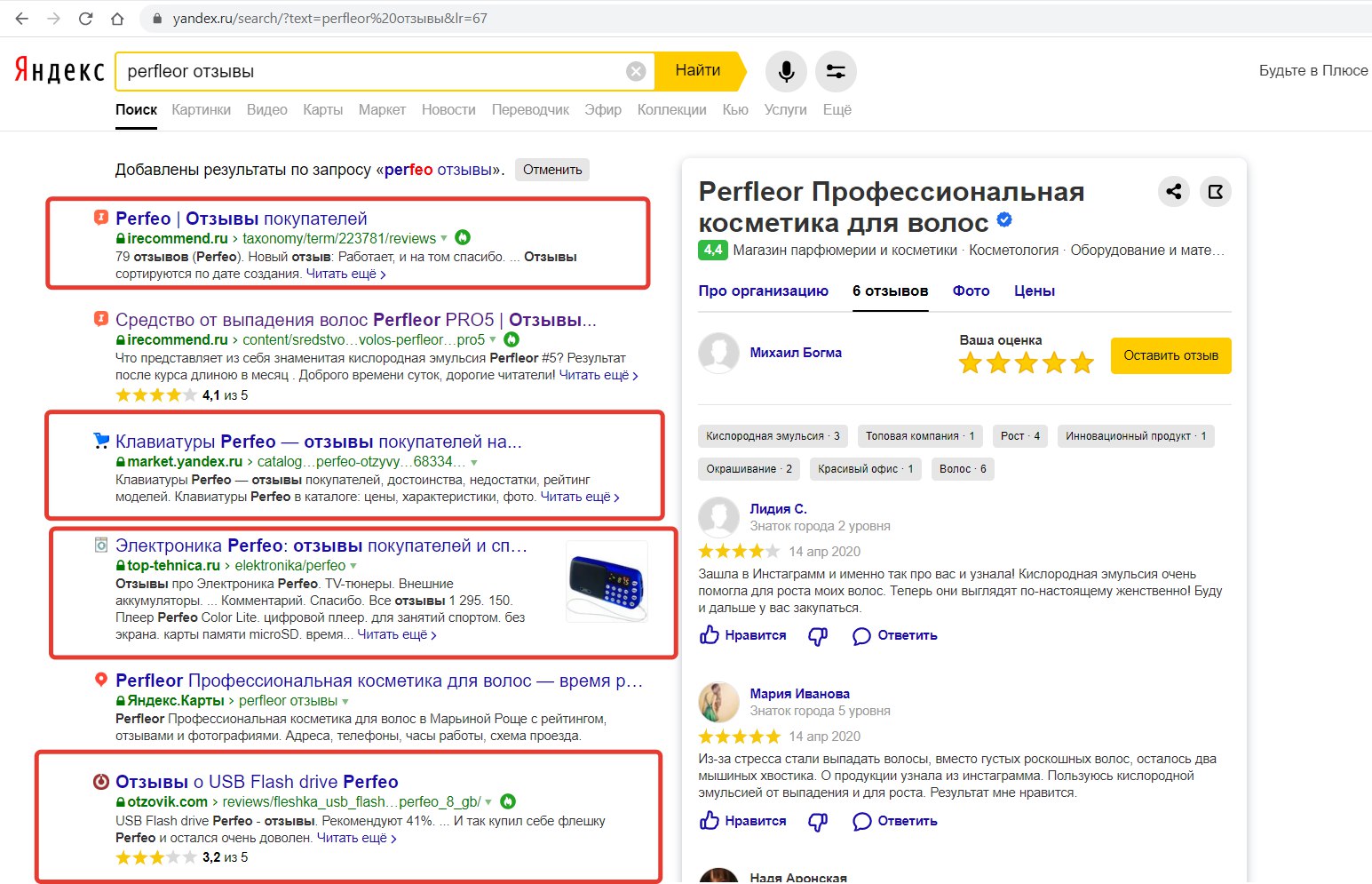Click the green turbo icon on the irecommend Perfeo result
Viewport: 1372px width, 884px height.
(463, 237)
